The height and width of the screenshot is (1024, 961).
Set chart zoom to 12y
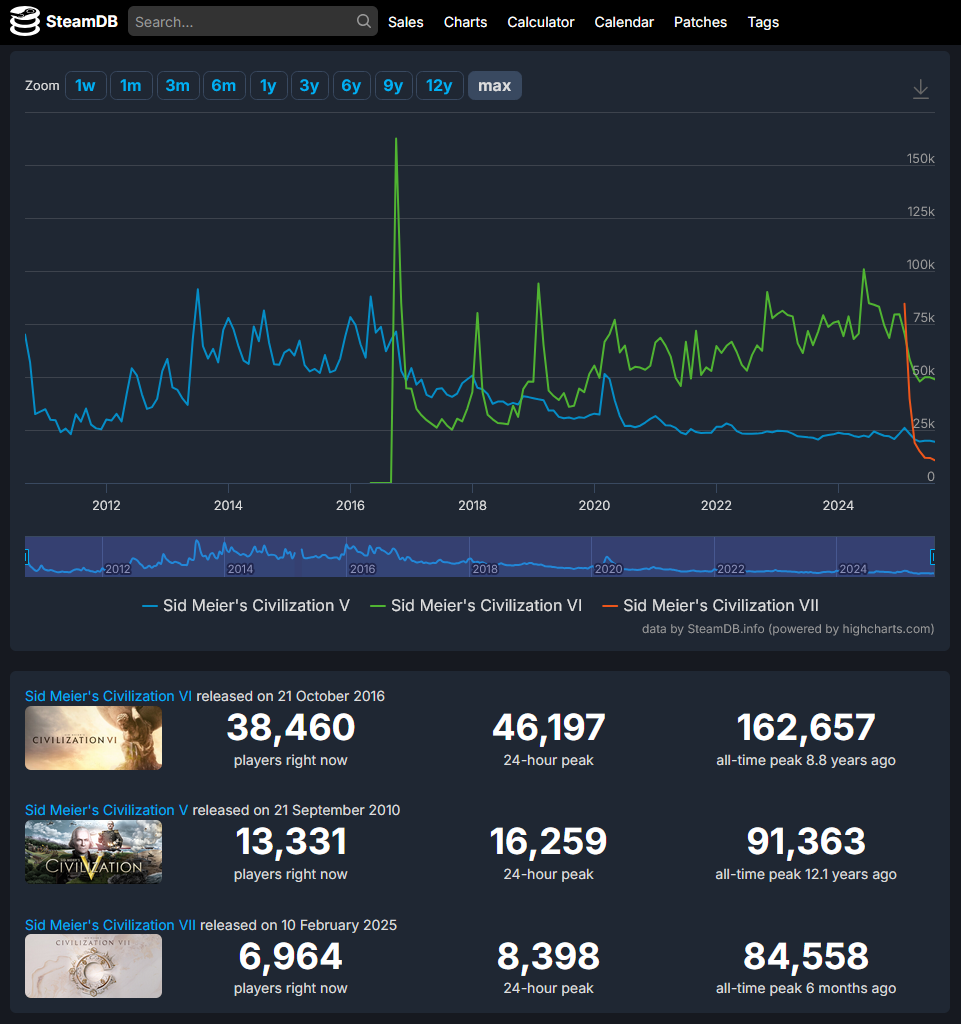coord(439,86)
